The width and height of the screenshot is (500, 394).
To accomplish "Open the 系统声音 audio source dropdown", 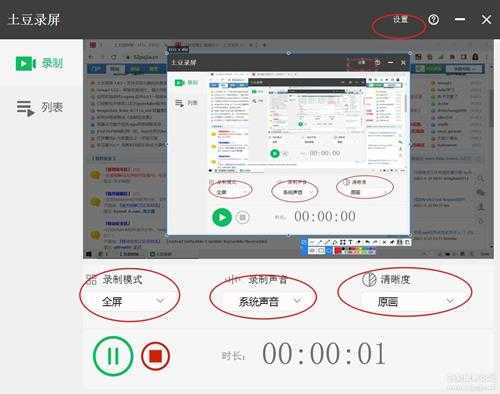I will pyautogui.click(x=268, y=301).
